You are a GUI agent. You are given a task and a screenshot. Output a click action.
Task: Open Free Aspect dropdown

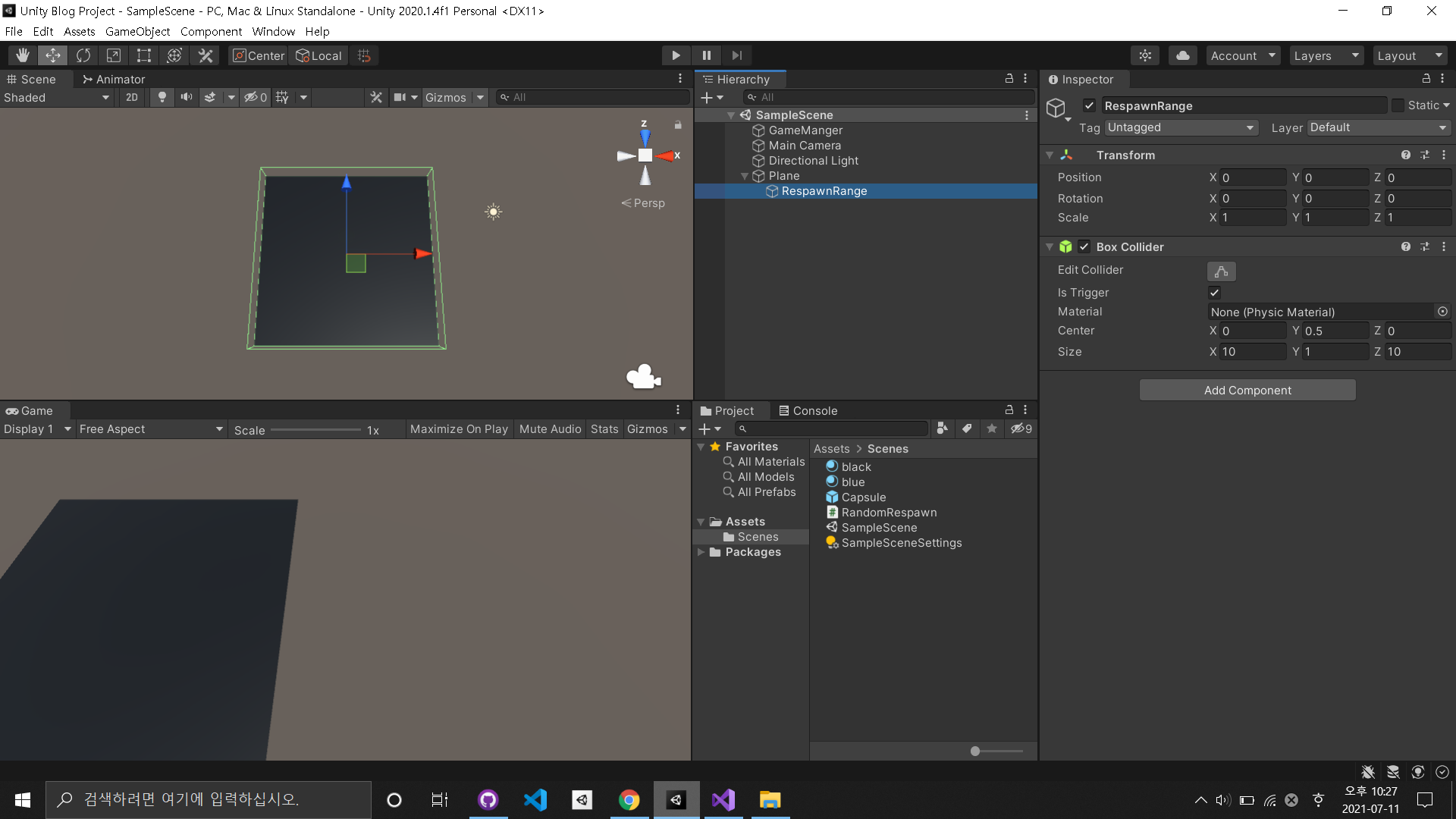pos(152,429)
